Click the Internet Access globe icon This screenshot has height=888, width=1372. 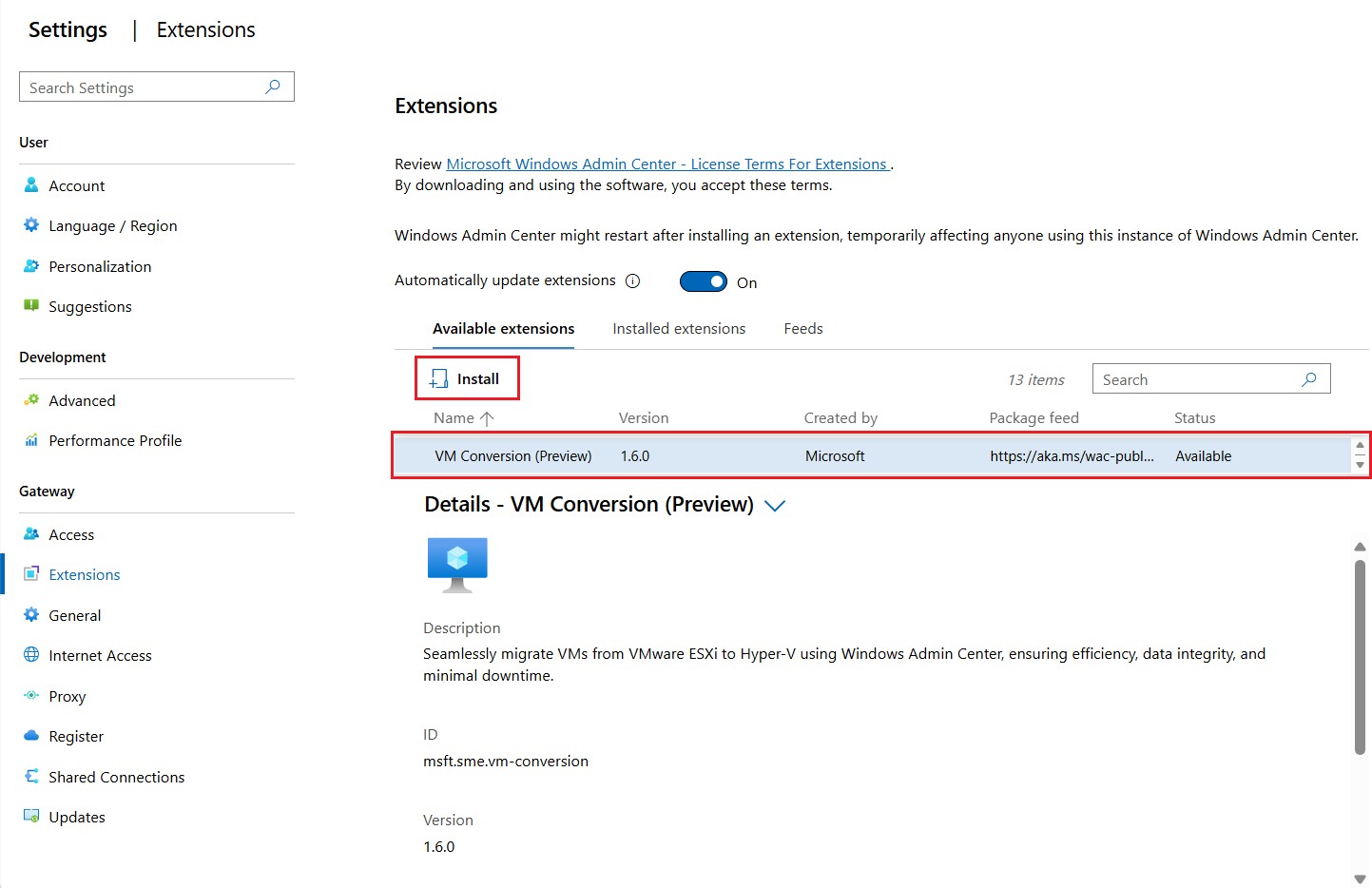point(31,655)
